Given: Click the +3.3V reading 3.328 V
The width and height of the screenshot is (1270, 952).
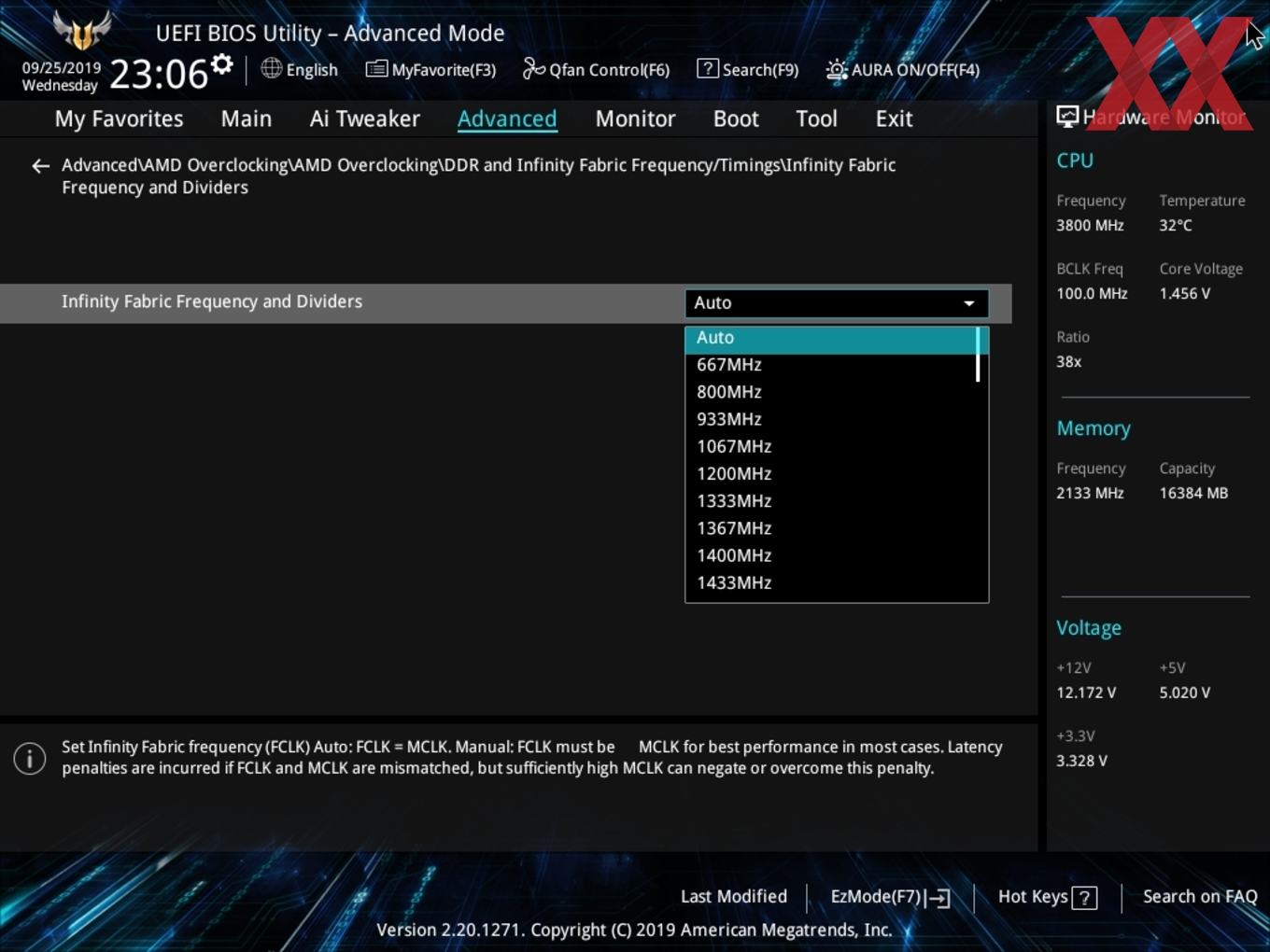Looking at the screenshot, I should [x=1081, y=762].
